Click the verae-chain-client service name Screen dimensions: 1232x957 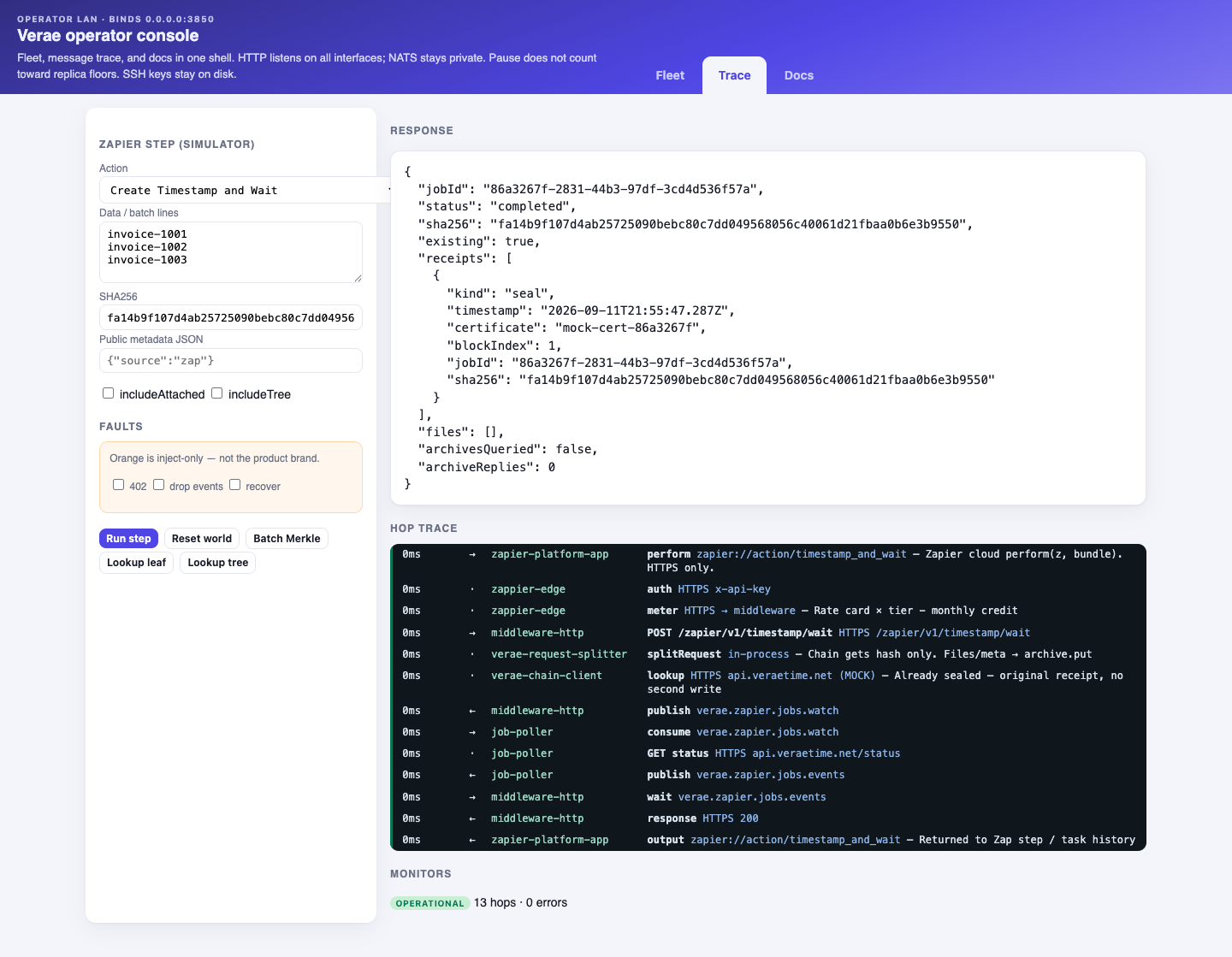pos(547,676)
